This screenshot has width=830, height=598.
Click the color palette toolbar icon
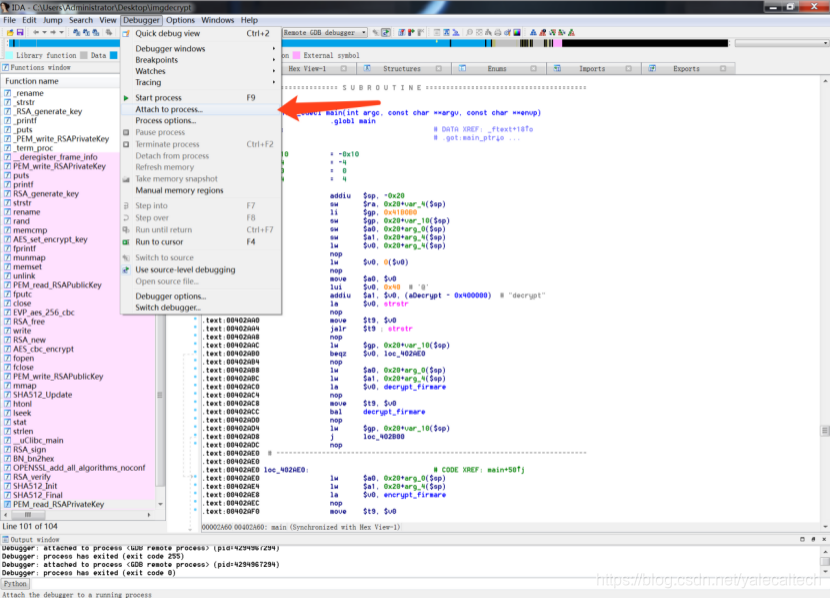tap(517, 33)
